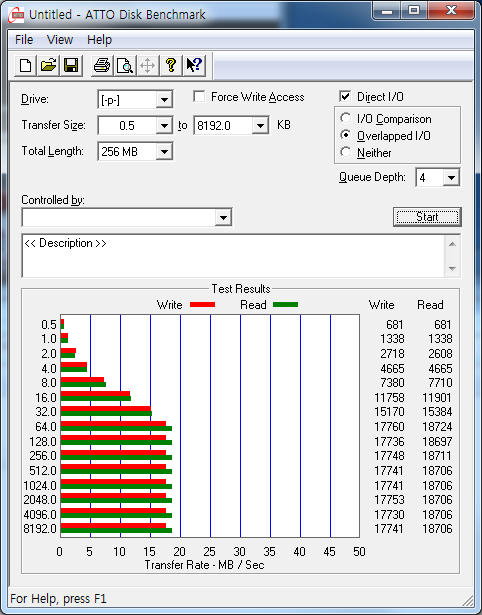Minimize the ATTO Disk Benchmark window
Image resolution: width=482 pixels, height=615 pixels.
(387, 11)
